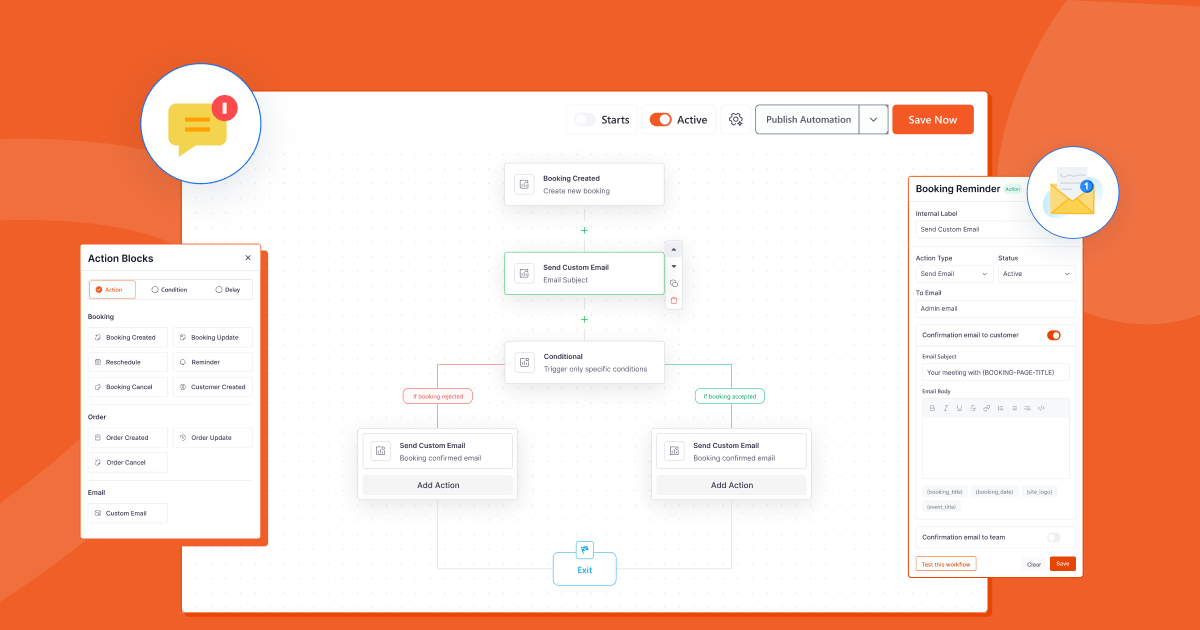
Task: Delete the Send Custom Email node with trash icon
Action: [x=674, y=299]
